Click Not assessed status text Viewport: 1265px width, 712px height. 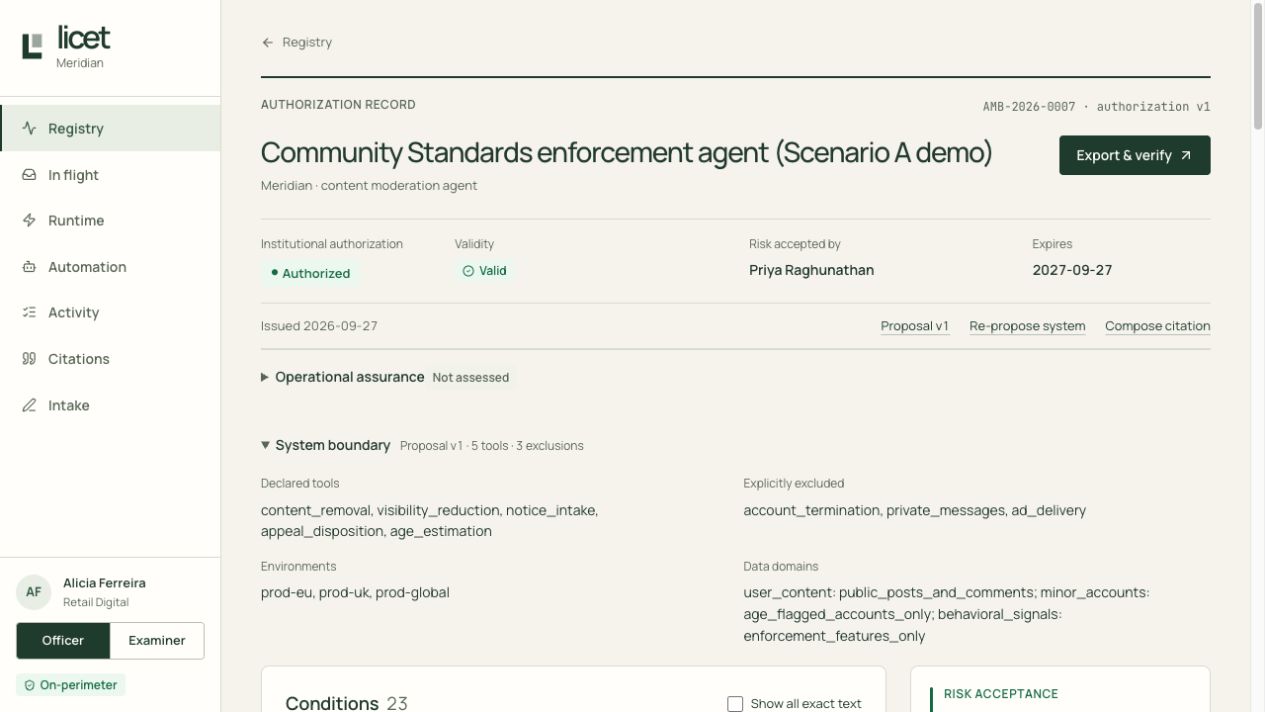tap(471, 378)
